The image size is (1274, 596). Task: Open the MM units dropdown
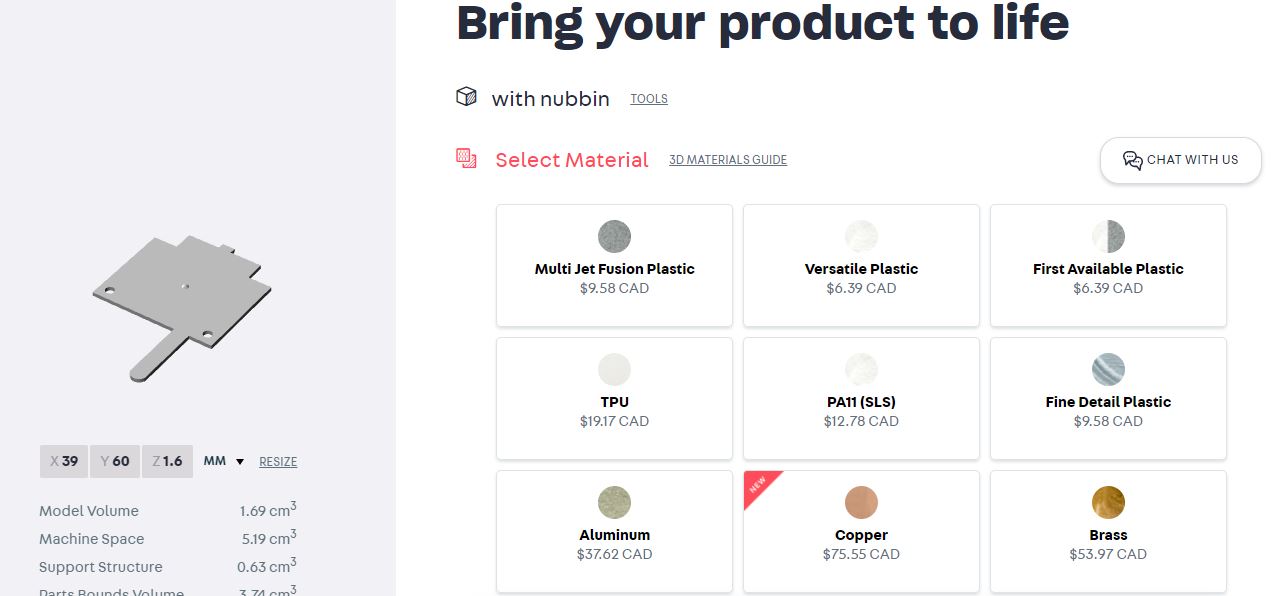click(x=224, y=461)
